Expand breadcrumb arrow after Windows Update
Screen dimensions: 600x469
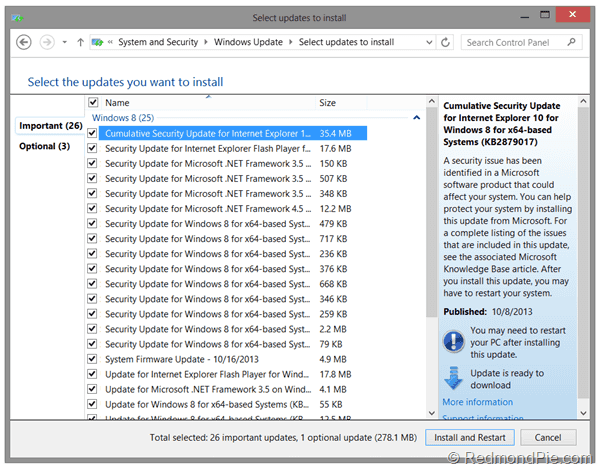pyautogui.click(x=290, y=42)
